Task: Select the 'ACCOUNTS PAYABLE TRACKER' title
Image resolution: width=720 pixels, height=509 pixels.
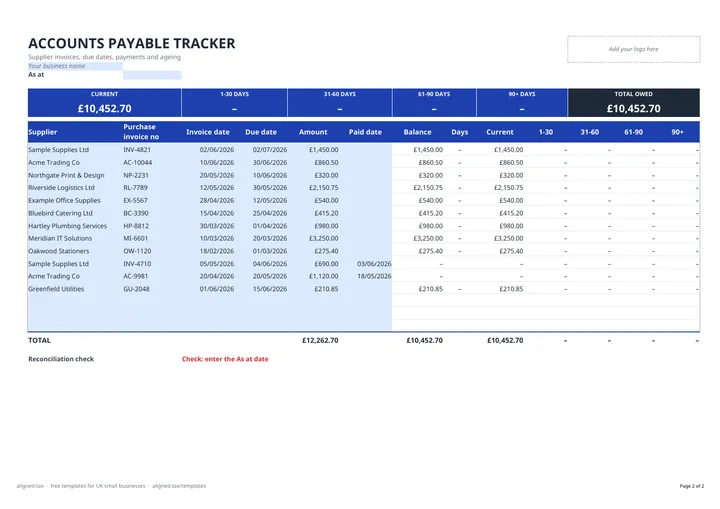Action: (132, 43)
